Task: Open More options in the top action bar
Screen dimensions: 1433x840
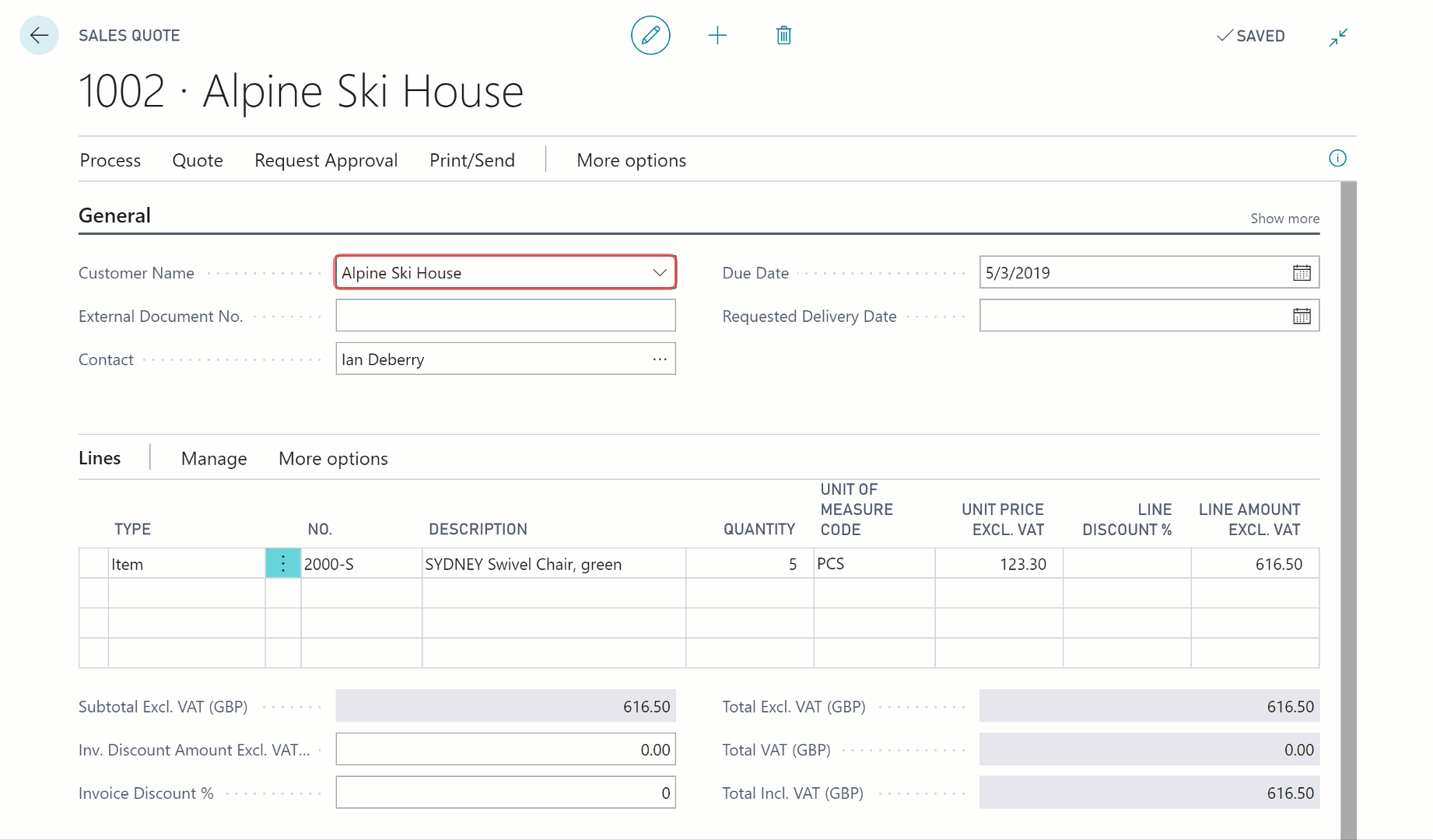Action: [632, 160]
